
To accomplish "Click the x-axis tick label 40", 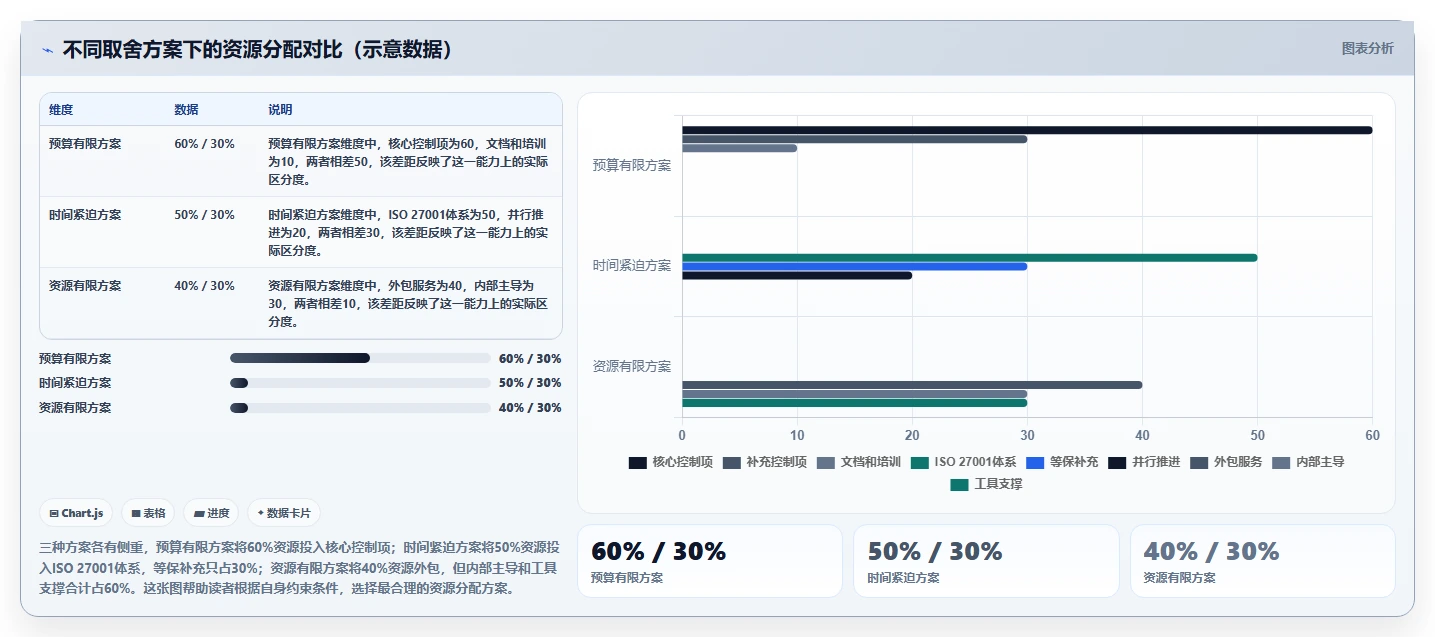I will pos(1142,436).
